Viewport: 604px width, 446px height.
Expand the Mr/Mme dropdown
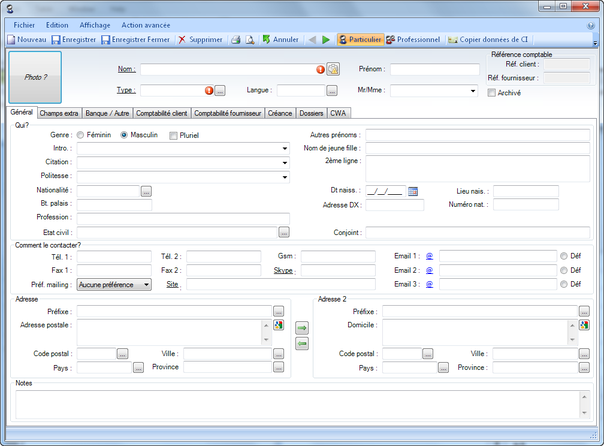[473, 90]
